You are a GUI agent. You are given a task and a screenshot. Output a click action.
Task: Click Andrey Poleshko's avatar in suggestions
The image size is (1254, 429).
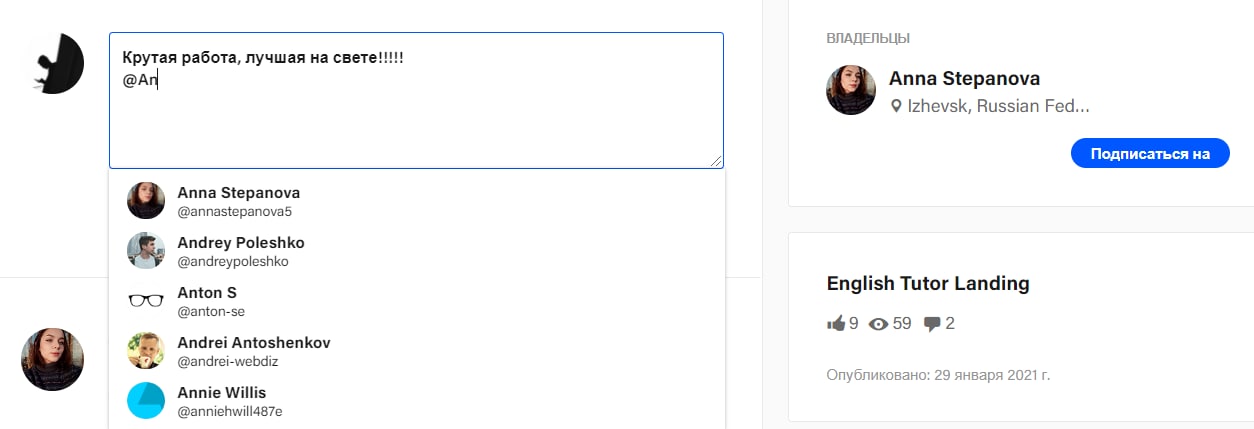[x=146, y=251]
